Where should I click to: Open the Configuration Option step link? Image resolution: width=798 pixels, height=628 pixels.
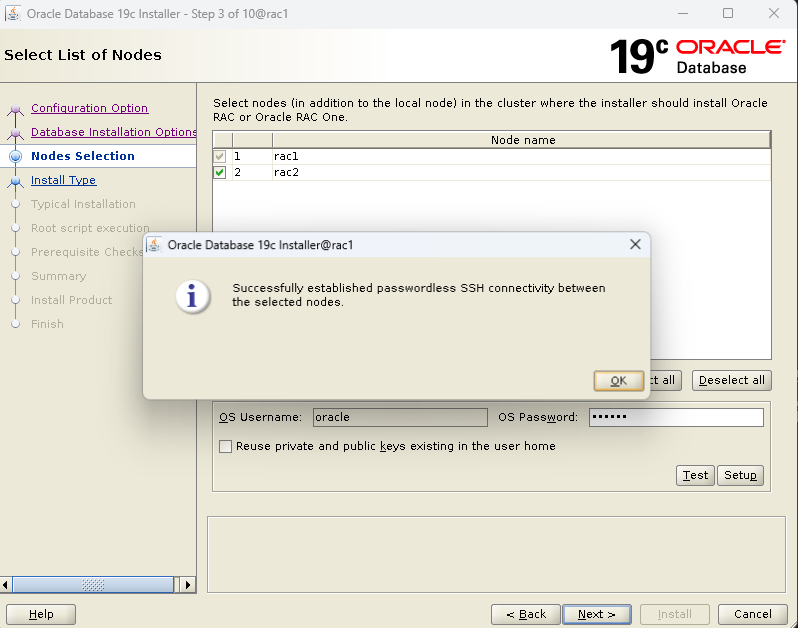coord(90,108)
